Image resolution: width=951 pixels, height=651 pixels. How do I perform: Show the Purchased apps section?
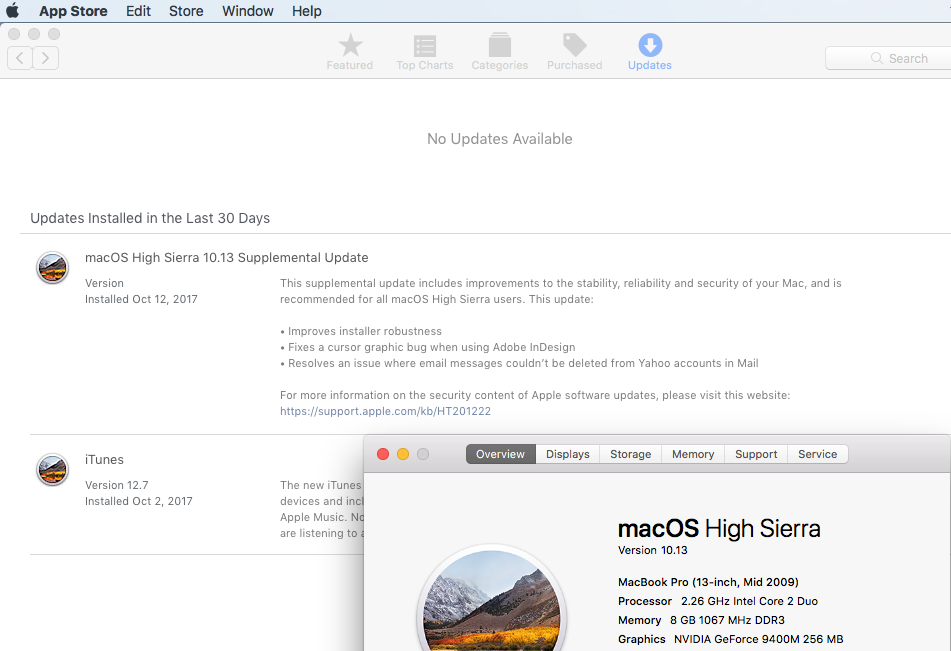pos(574,52)
